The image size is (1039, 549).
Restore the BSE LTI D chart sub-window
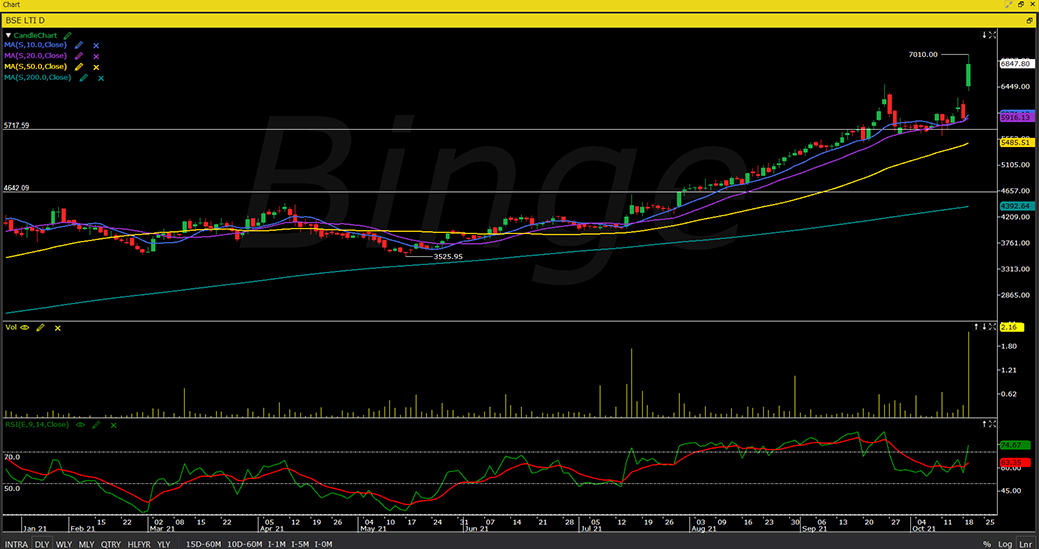tap(1030, 21)
